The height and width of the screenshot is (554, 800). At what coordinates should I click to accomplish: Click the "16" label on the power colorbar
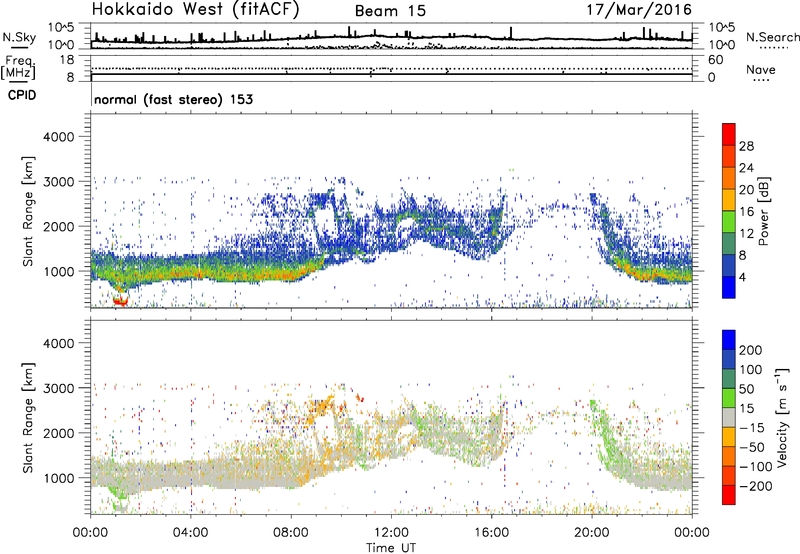(746, 212)
